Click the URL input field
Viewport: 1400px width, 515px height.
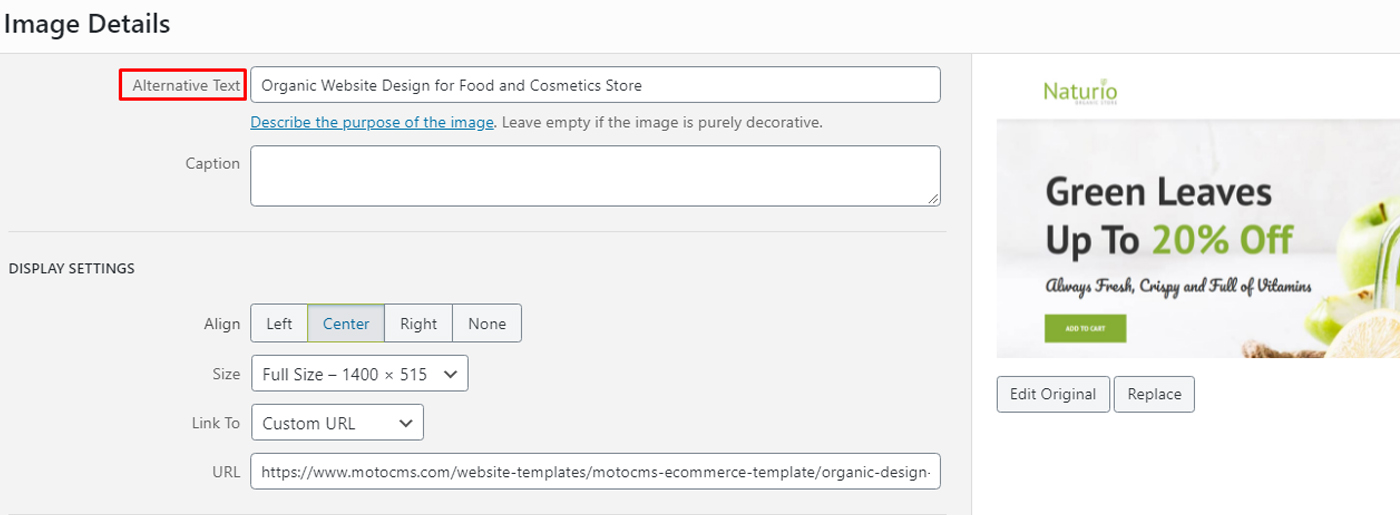click(x=595, y=472)
